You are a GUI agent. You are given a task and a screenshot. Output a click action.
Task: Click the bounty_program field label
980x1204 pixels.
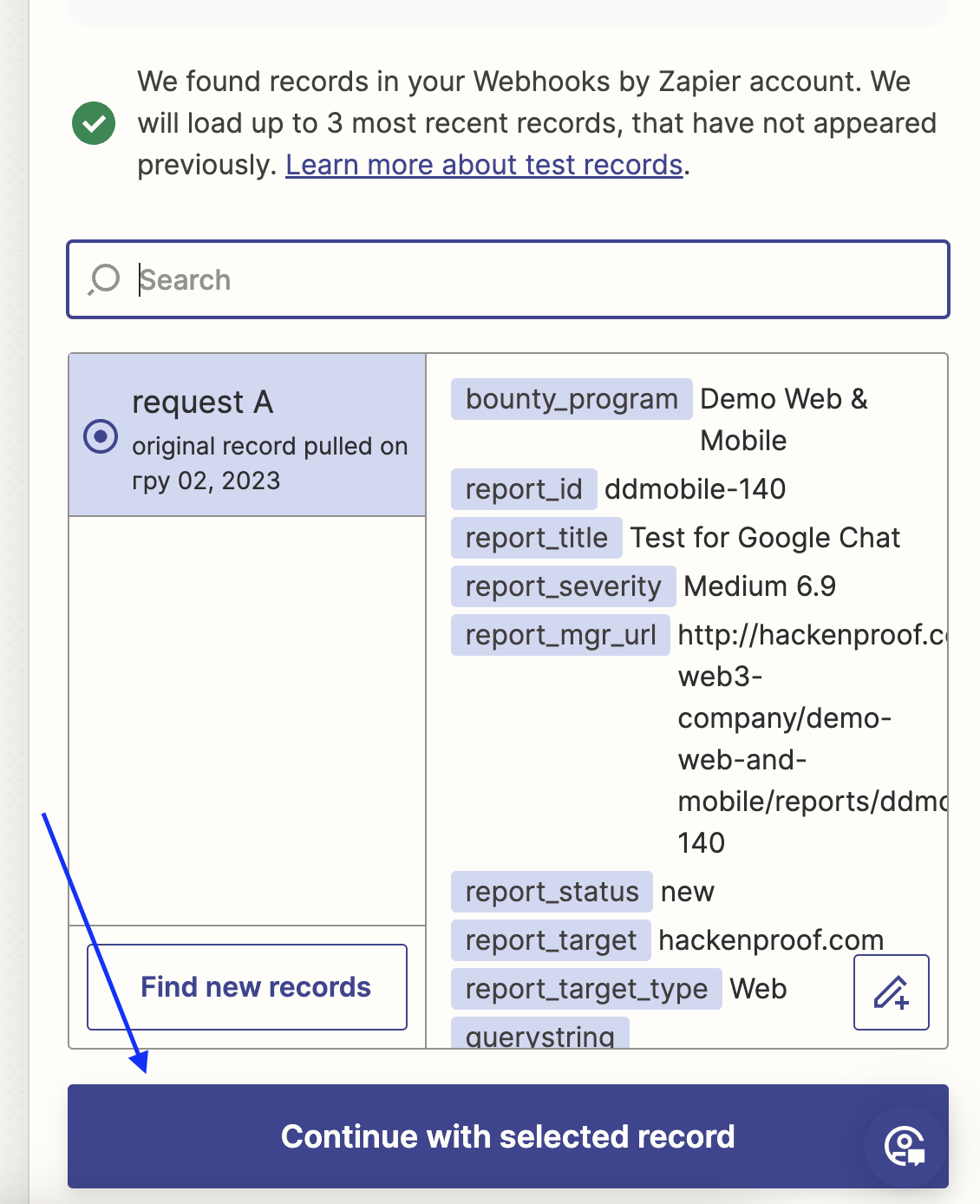(572, 399)
